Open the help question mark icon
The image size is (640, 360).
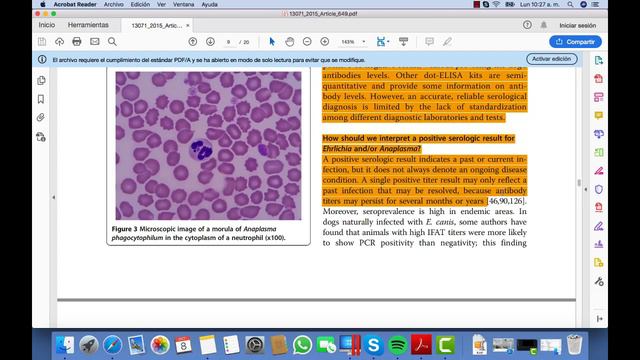(527, 25)
